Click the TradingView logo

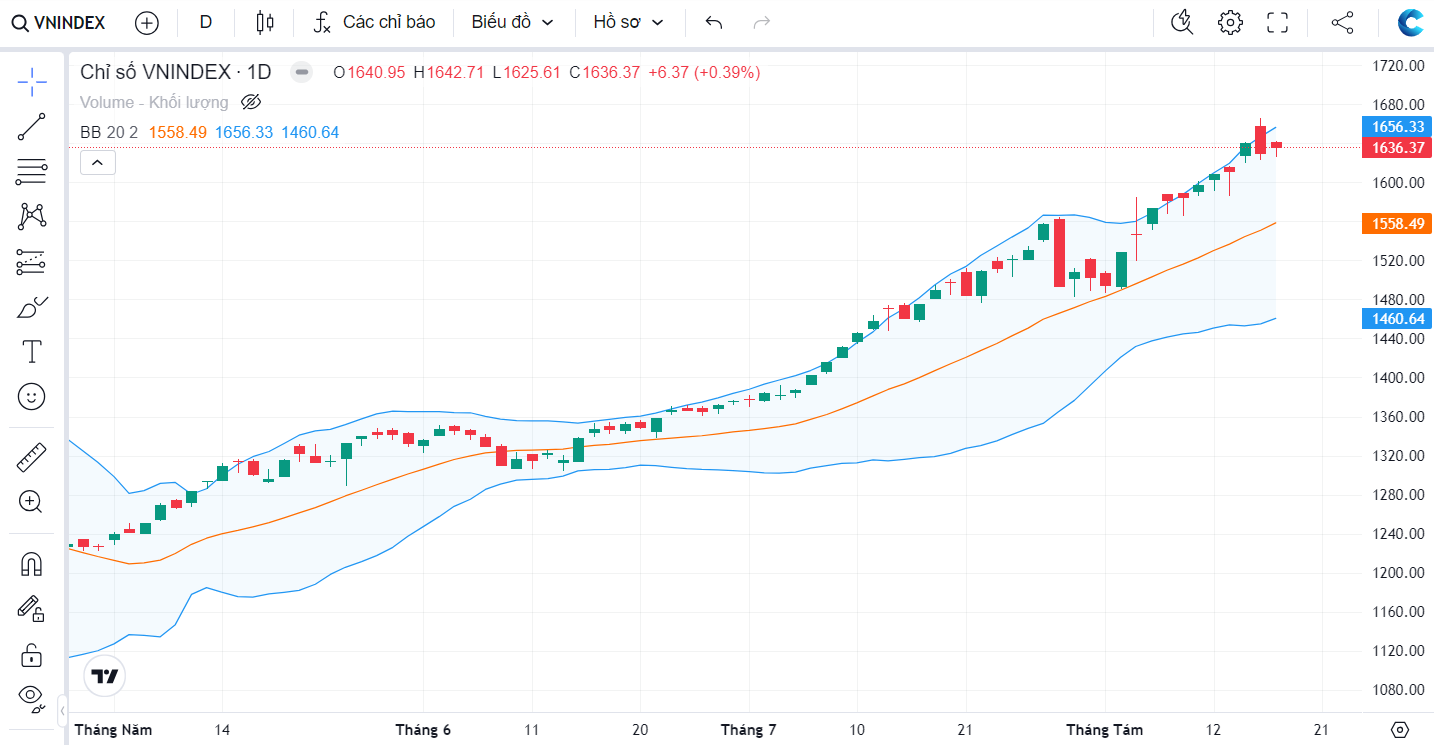[104, 676]
